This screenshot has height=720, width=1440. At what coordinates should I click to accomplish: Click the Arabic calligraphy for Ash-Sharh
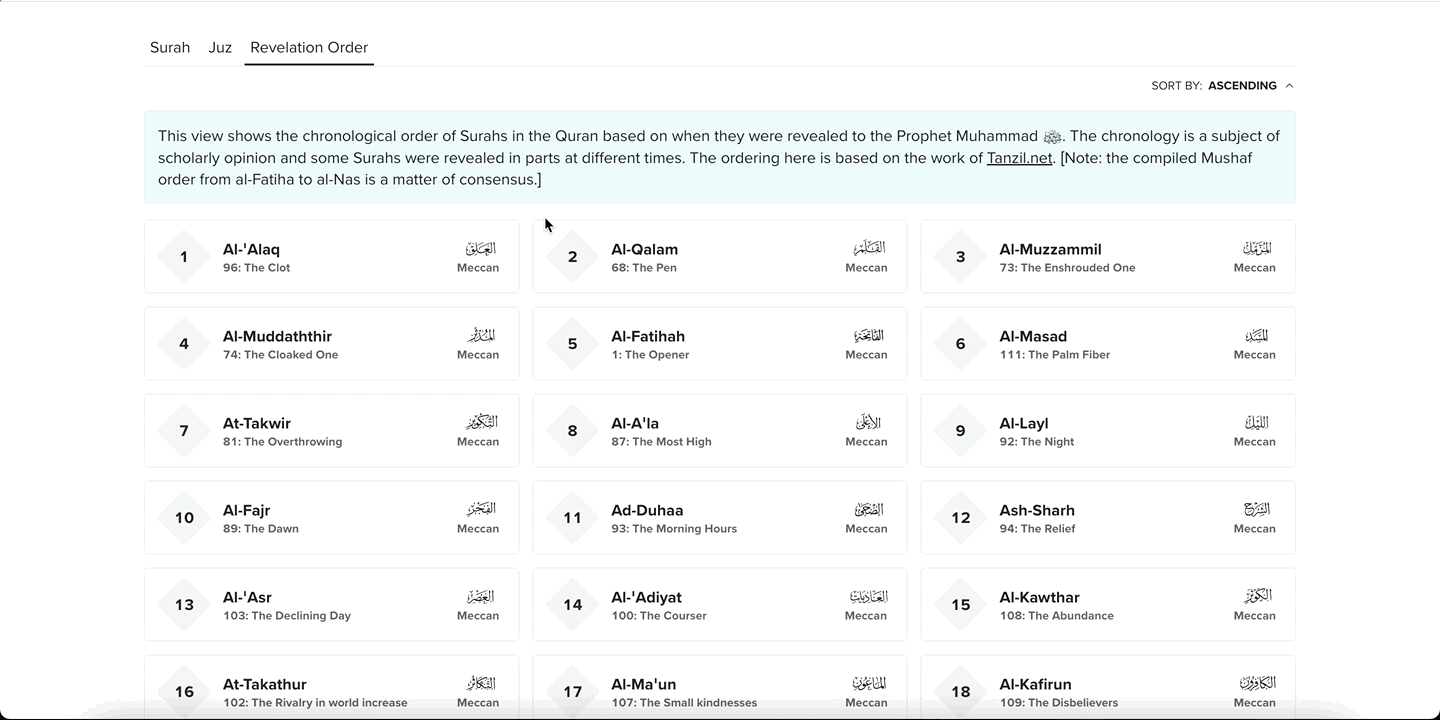click(1256, 511)
